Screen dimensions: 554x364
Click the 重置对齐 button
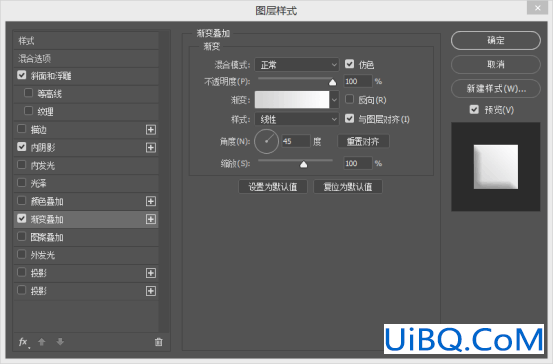tap(363, 141)
